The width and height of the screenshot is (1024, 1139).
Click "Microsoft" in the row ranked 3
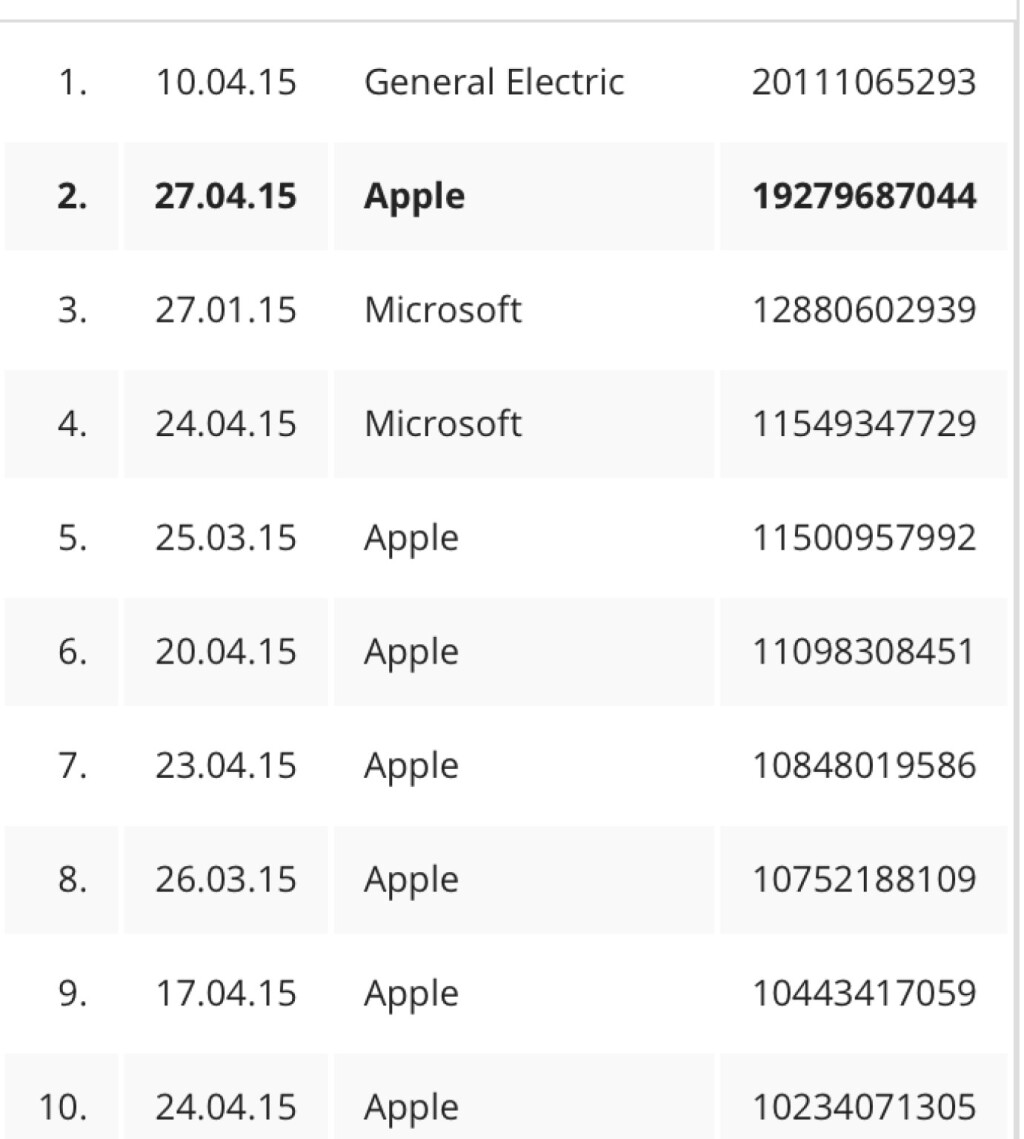(442, 310)
